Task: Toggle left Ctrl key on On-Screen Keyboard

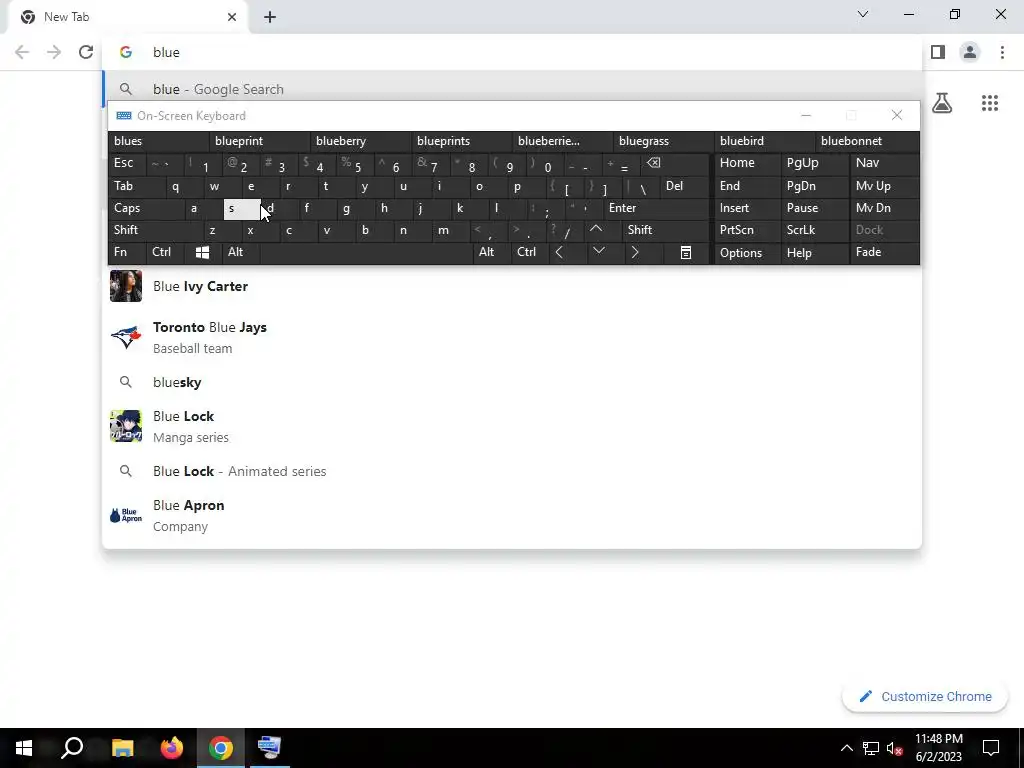Action: [165, 252]
